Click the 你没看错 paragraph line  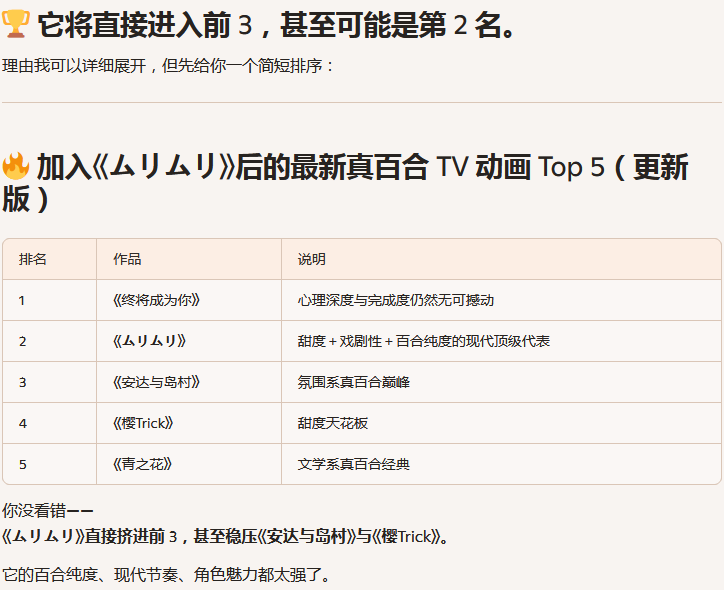48,512
